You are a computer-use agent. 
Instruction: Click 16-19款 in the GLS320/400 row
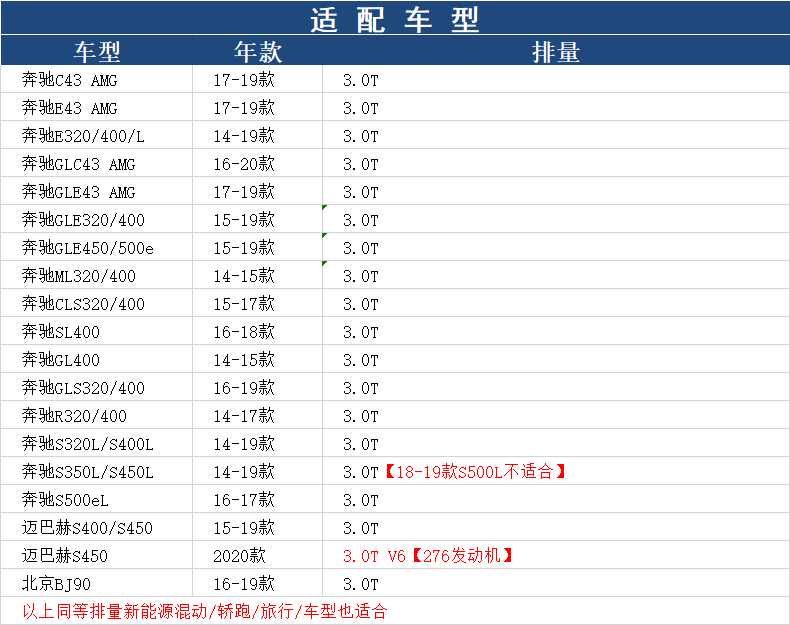point(244,388)
